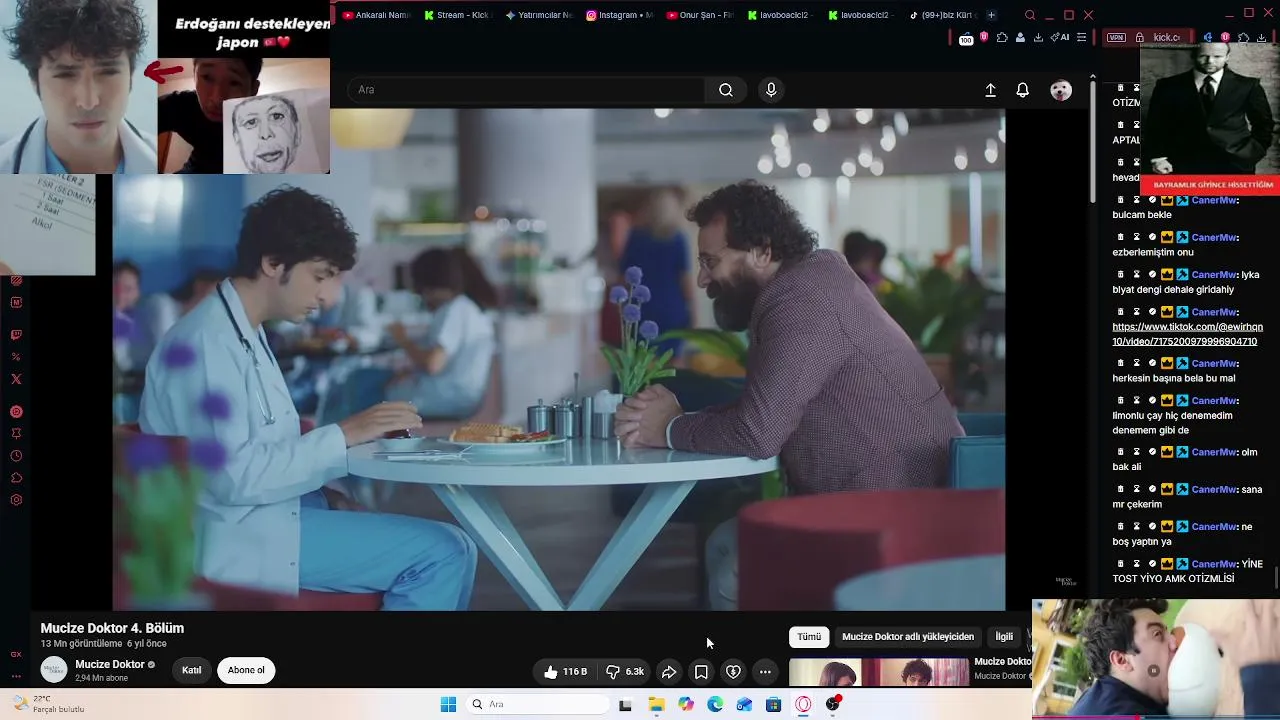1280x720 pixels.
Task: Switch to the Stream - Kick tab
Action: point(457,15)
